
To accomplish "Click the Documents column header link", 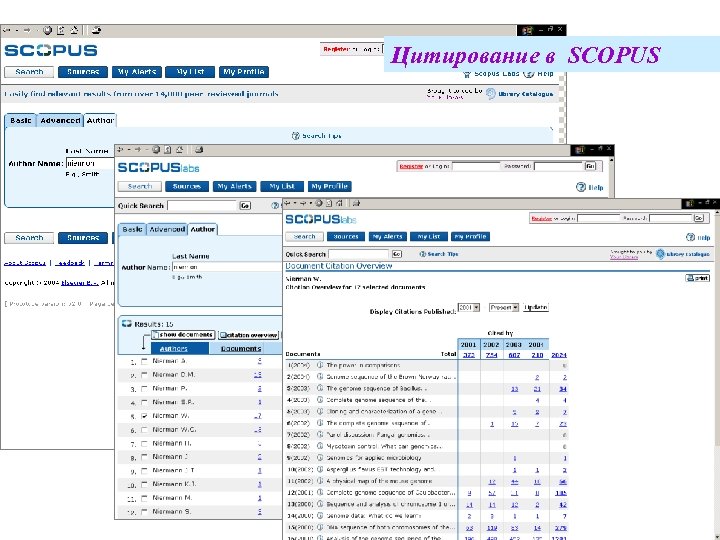I will click(x=241, y=349).
